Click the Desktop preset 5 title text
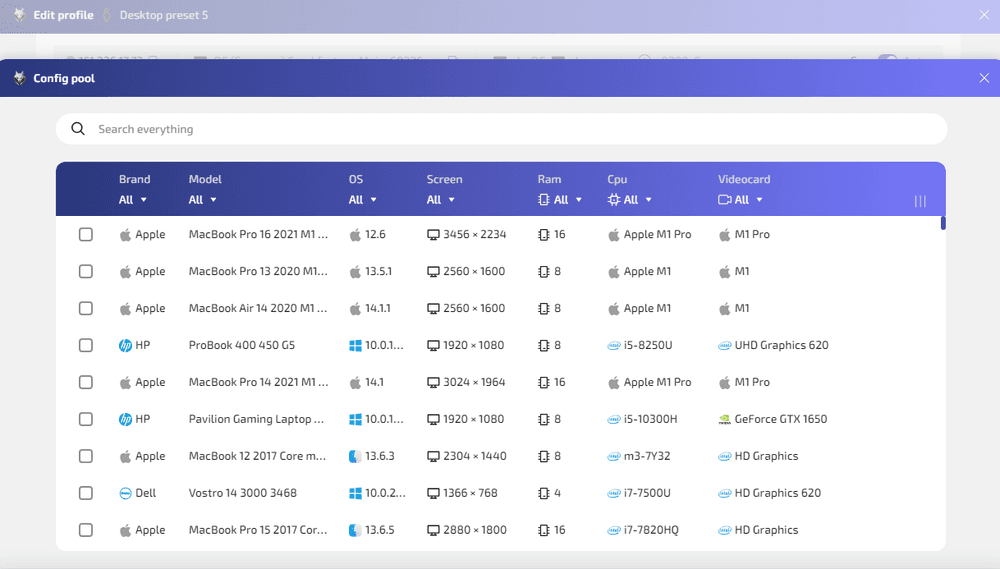This screenshot has height=569, width=1000. coord(164,15)
